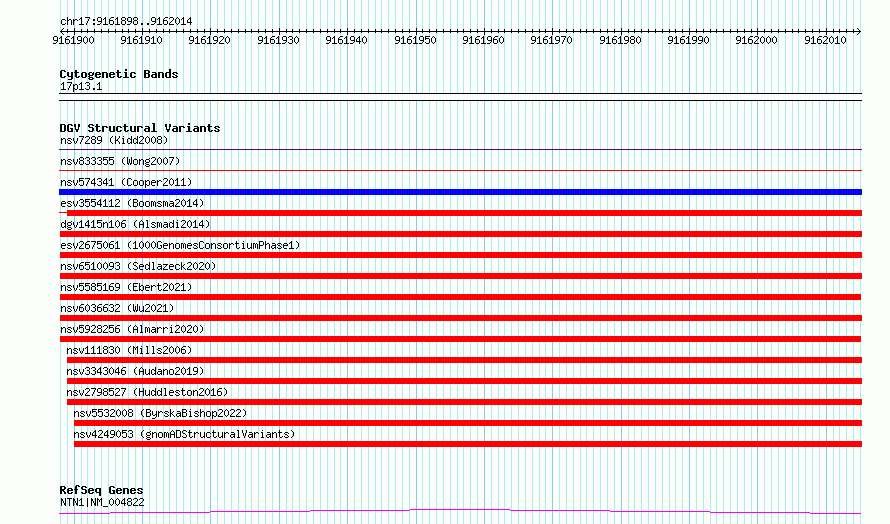Click ruler position 9161930
The image size is (890, 524).
(278, 40)
